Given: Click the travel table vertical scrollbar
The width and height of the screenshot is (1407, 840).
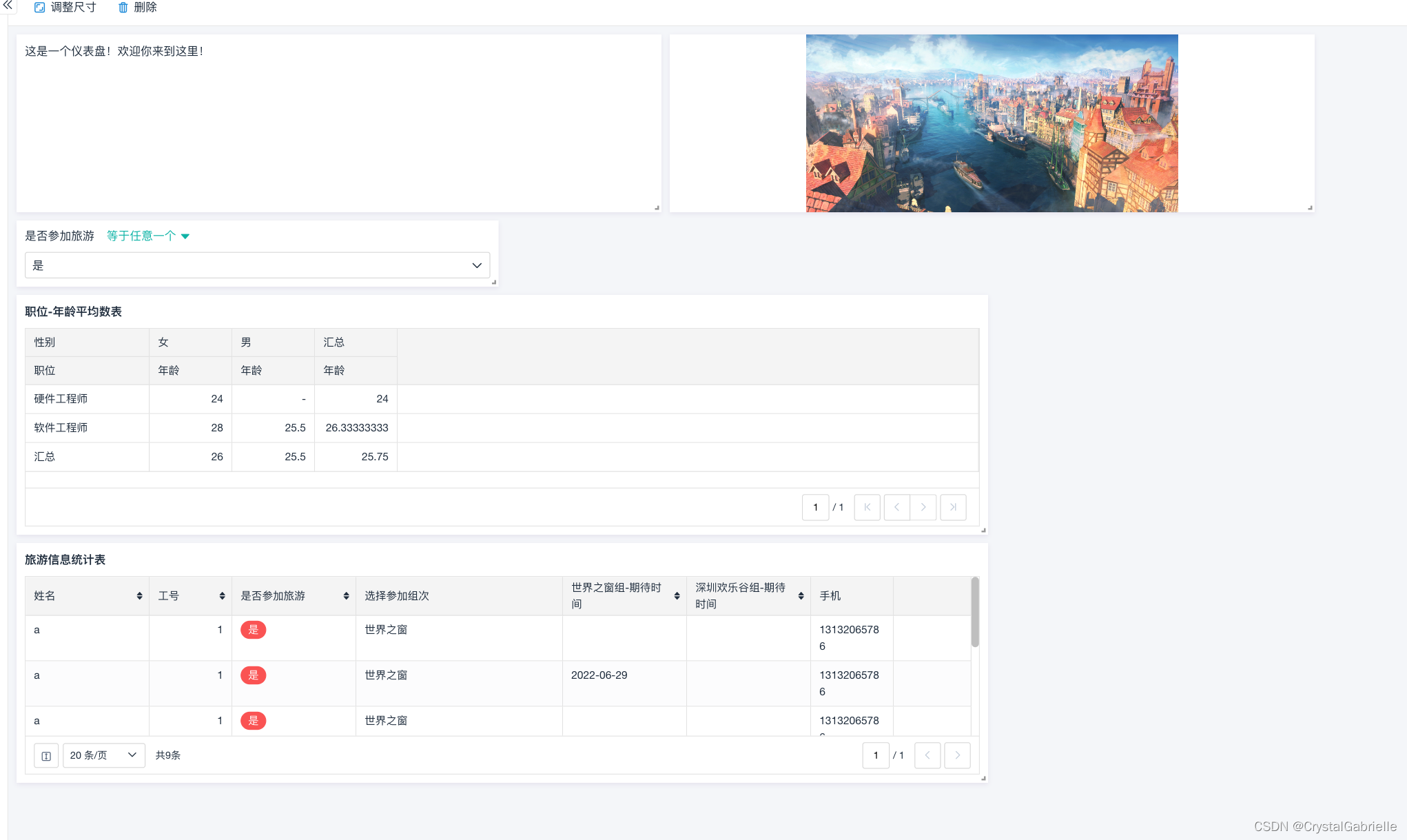Looking at the screenshot, I should point(974,613).
